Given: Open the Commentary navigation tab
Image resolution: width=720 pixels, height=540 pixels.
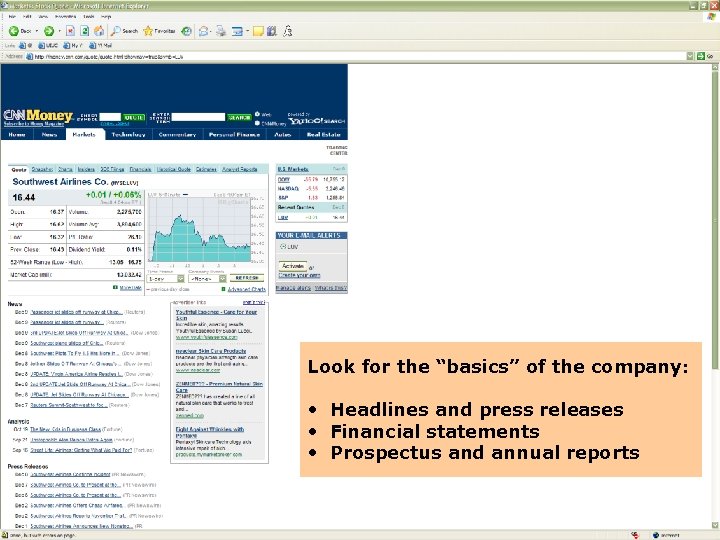Looking at the screenshot, I should 177,135.
